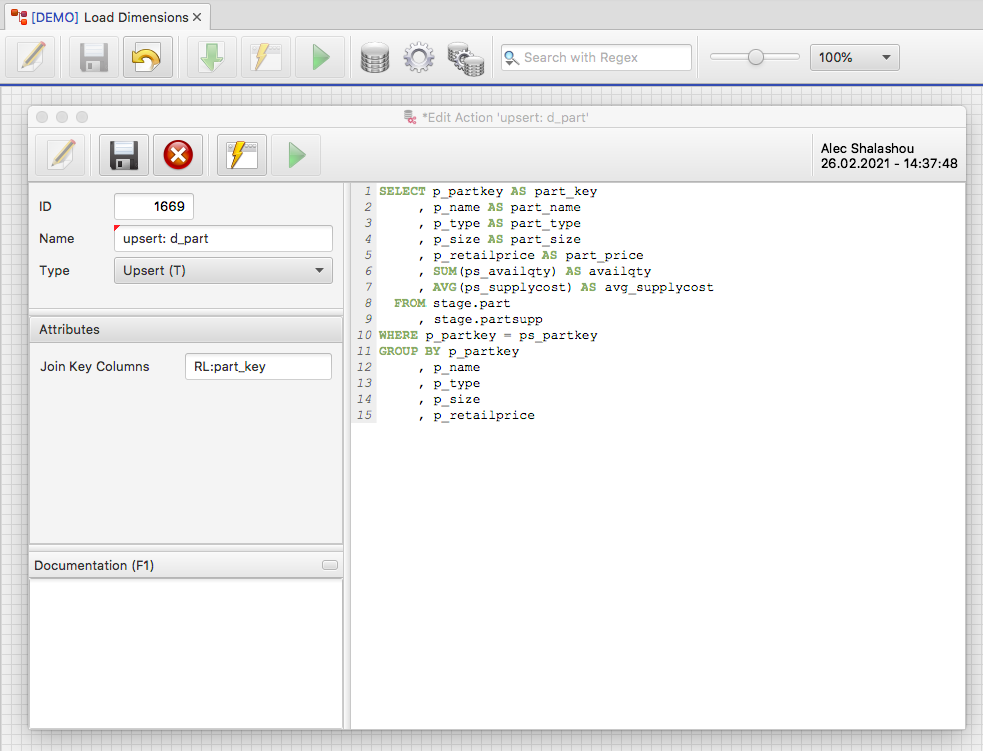Image resolution: width=983 pixels, height=751 pixels.
Task: Click the lightning bolt icon in Edit Action toolbar
Action: click(x=242, y=155)
